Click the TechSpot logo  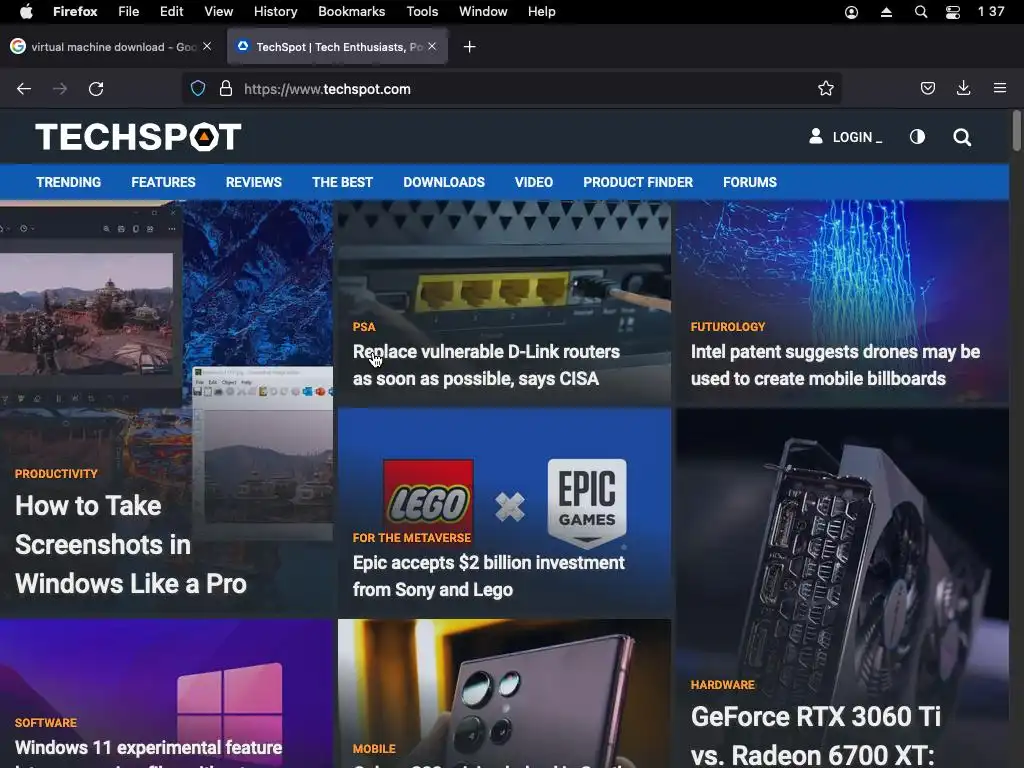(138, 137)
